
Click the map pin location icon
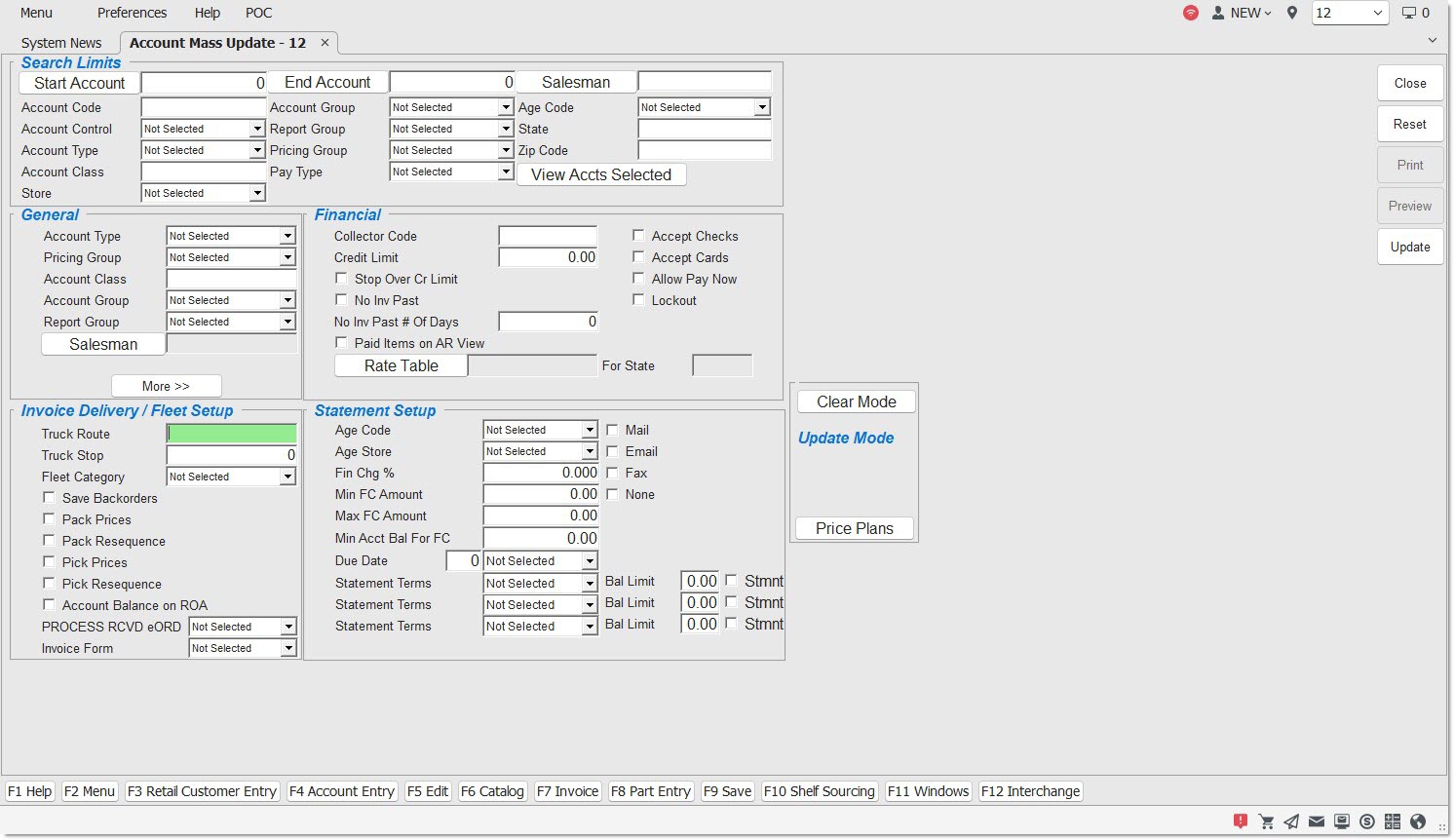(1292, 13)
